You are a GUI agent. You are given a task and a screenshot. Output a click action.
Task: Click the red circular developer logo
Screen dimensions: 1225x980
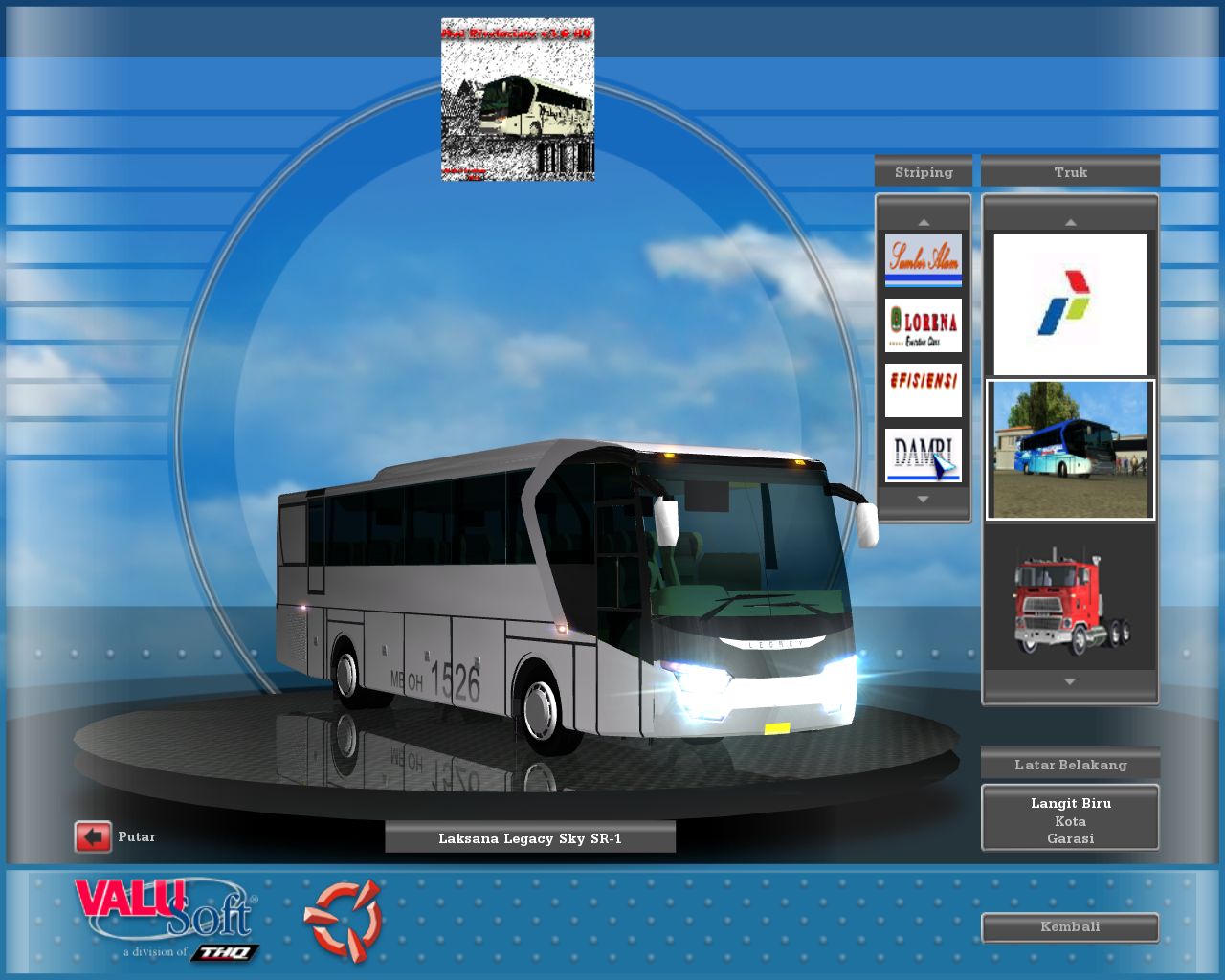pos(343,919)
